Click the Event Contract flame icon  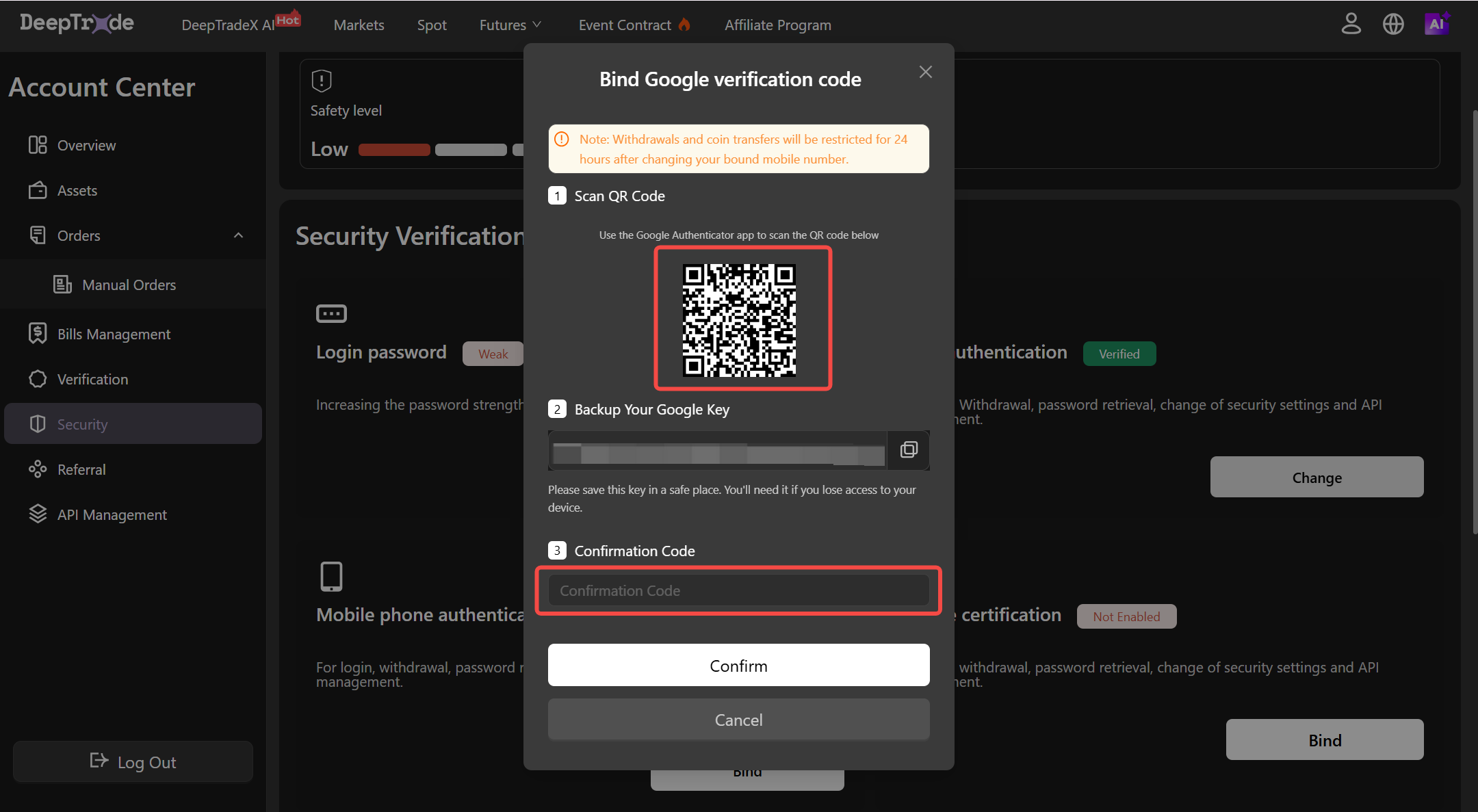click(x=684, y=25)
